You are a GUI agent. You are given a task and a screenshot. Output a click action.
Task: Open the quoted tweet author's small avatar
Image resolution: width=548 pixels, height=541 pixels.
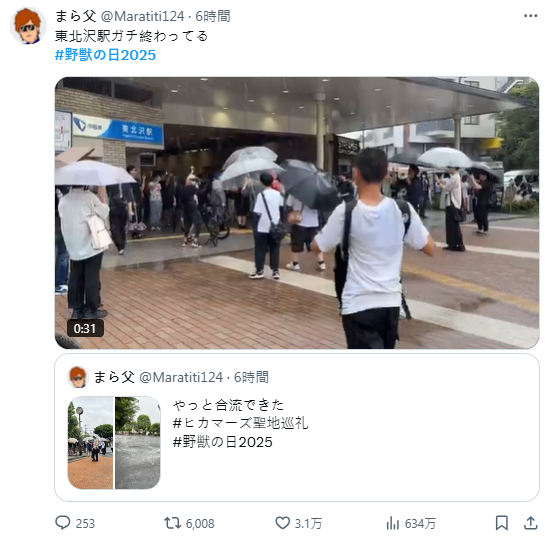[x=78, y=377]
